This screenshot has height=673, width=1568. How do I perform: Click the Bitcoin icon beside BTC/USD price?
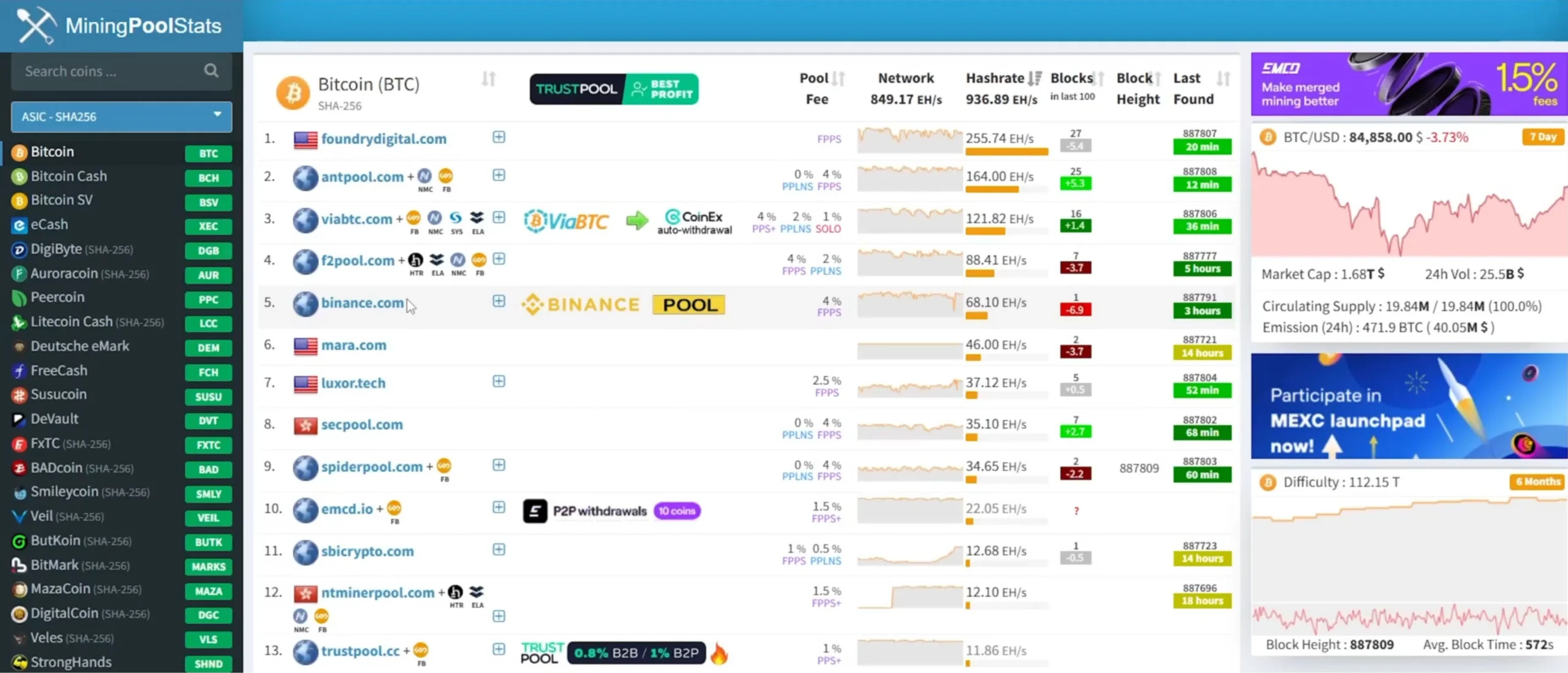[1267, 137]
